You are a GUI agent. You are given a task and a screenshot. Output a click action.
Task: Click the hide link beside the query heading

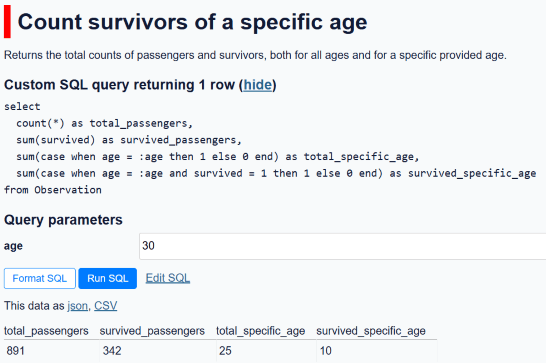click(x=258, y=85)
